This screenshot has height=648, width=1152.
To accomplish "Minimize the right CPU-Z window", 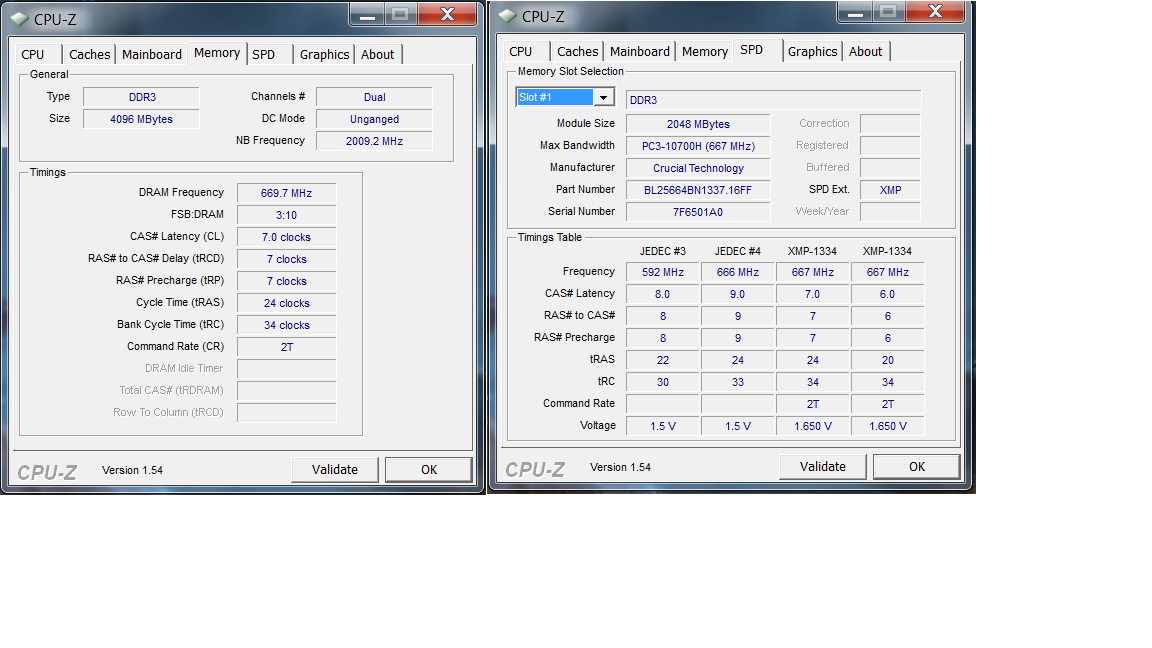I will click(855, 12).
